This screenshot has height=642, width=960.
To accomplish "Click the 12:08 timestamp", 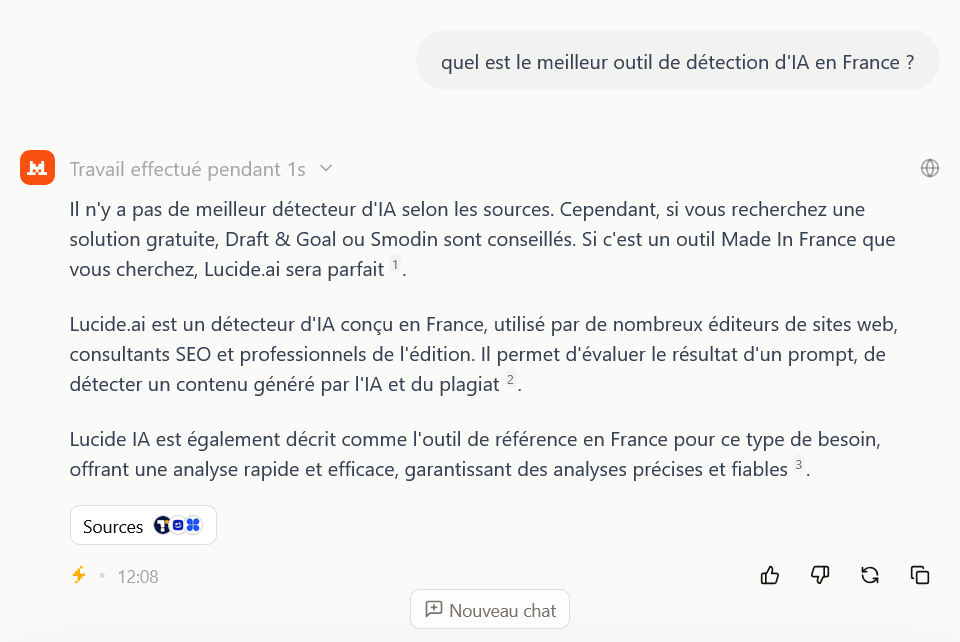I will [x=138, y=577].
